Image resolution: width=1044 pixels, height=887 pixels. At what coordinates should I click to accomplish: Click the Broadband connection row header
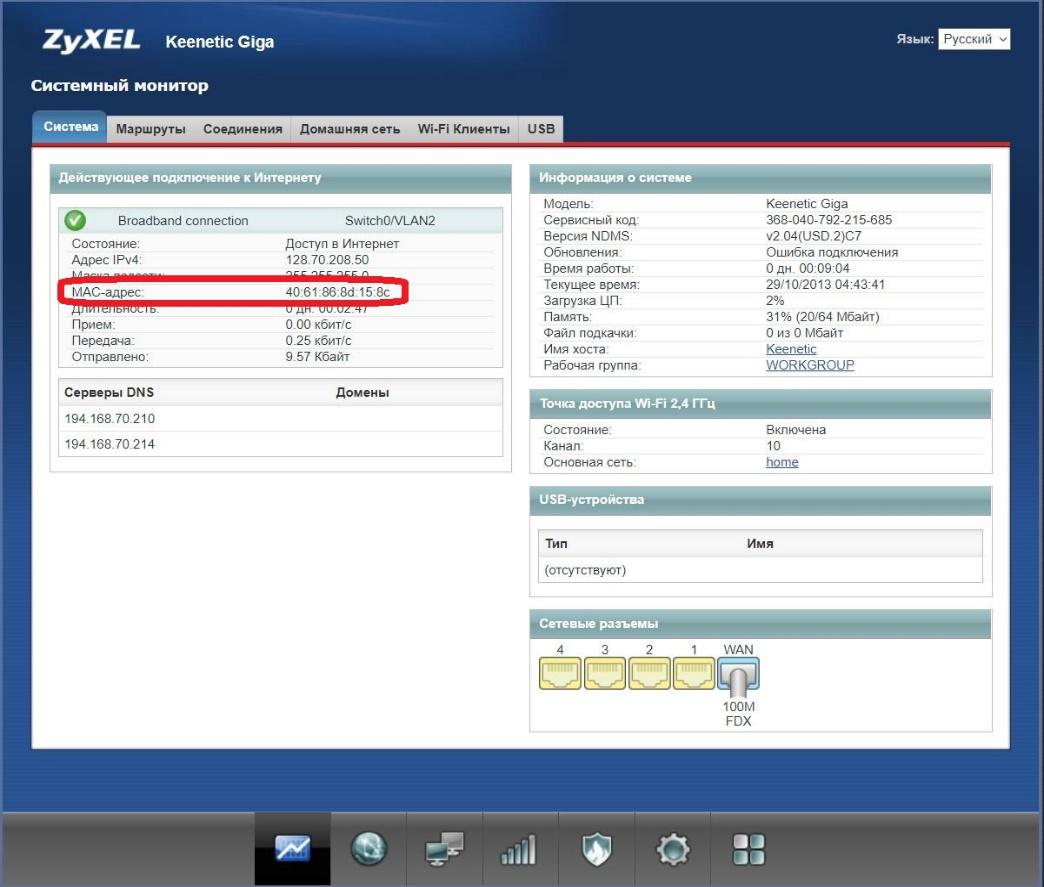tap(280, 220)
